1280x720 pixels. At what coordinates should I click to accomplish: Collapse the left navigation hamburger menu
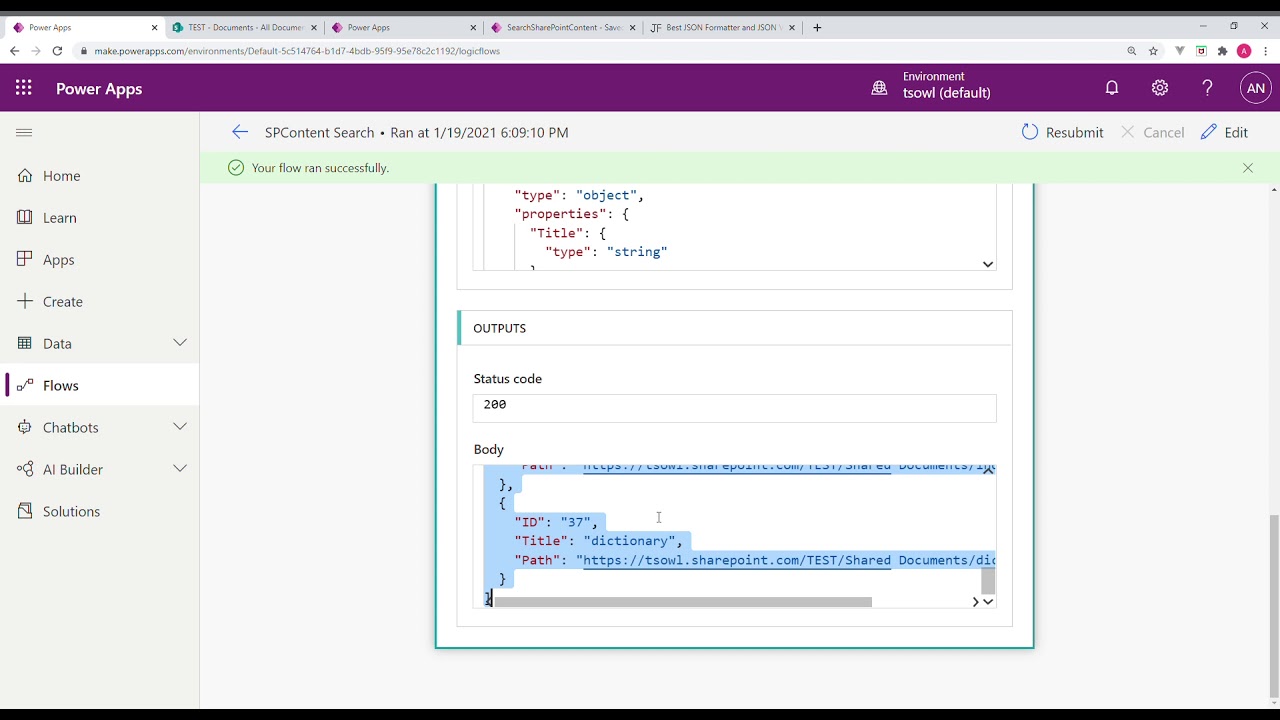point(24,132)
